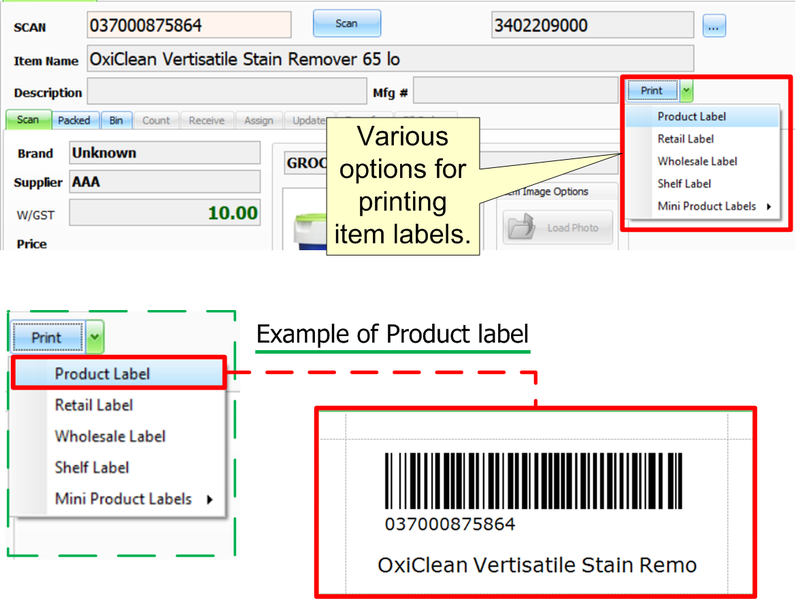Viewport: 796px width, 599px height.
Task: Click the folder icon on Load Photo
Action: click(x=522, y=226)
